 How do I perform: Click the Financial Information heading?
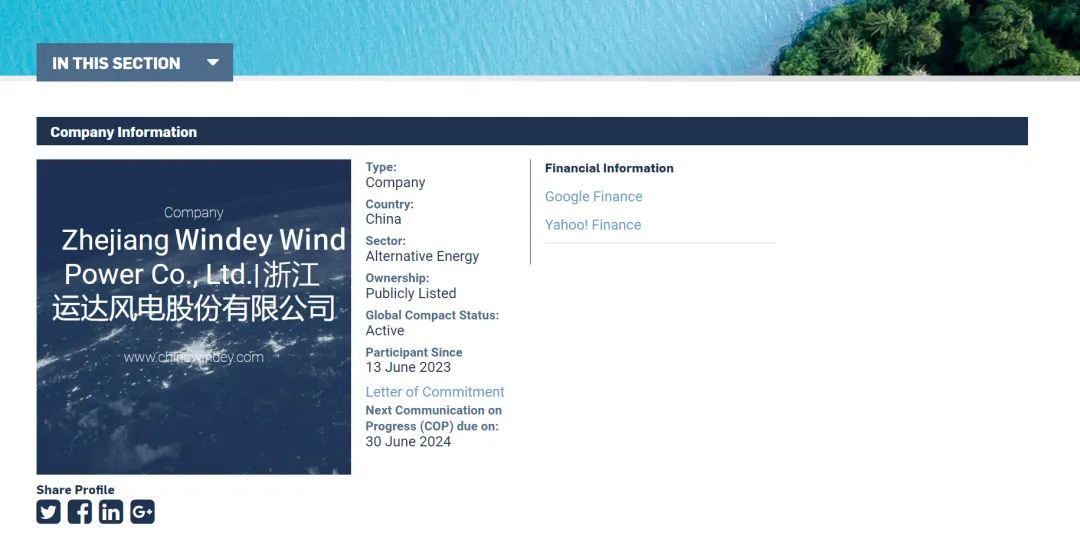[609, 168]
